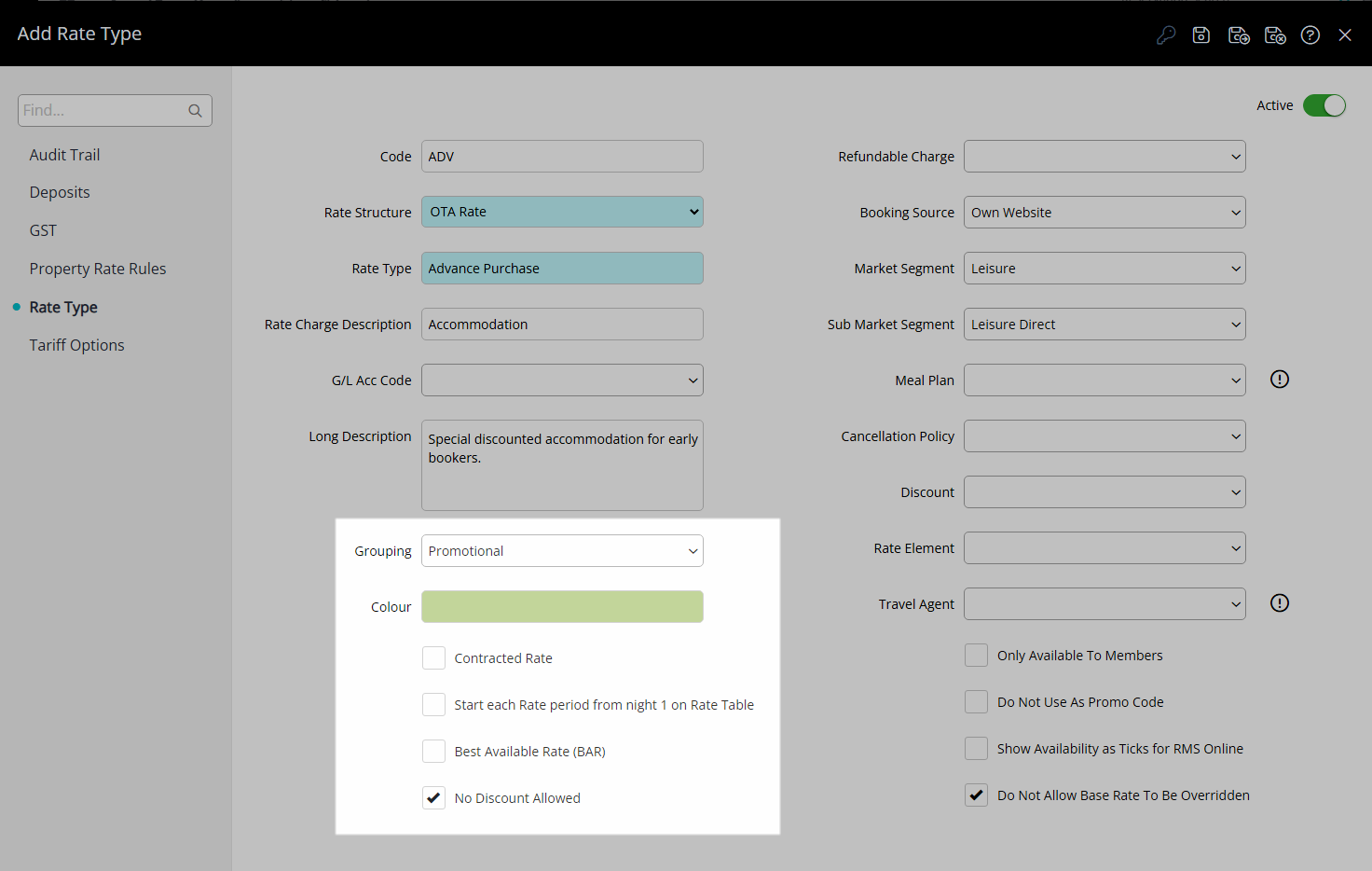This screenshot has width=1372, height=871.
Task: Open the G/L Acc Code dropdown
Action: [x=562, y=380]
